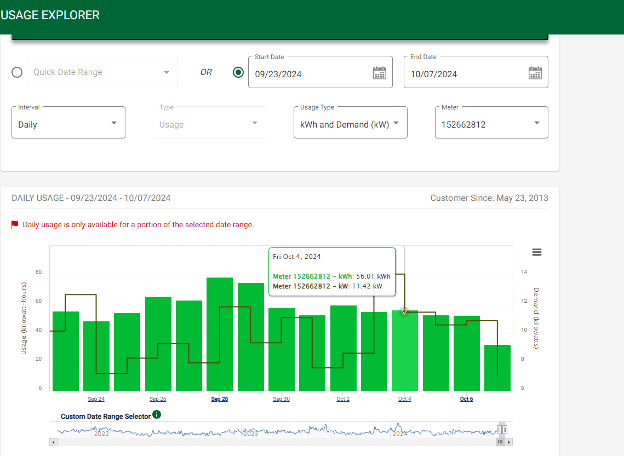Open the Start Date calendar picker
The image size is (624, 456).
pos(379,73)
